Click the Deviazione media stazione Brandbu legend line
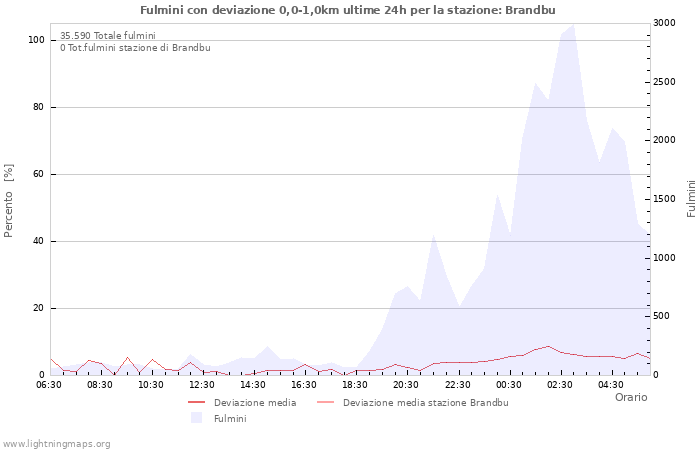 [x=325, y=403]
